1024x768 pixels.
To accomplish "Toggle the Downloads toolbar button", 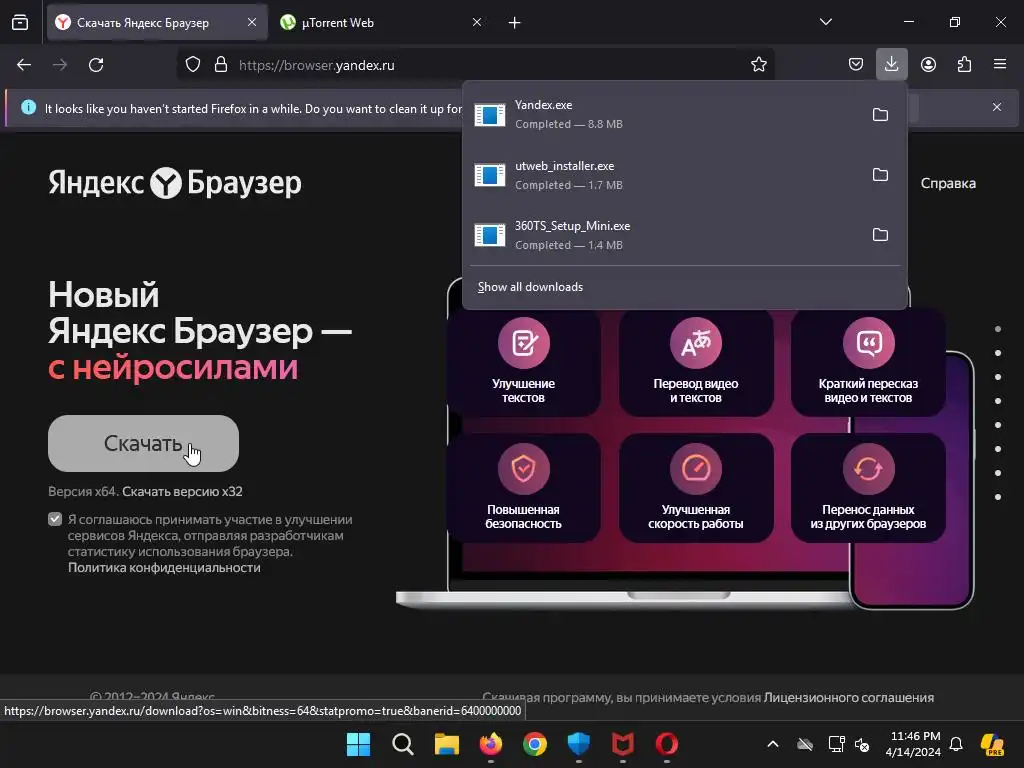I will point(891,64).
